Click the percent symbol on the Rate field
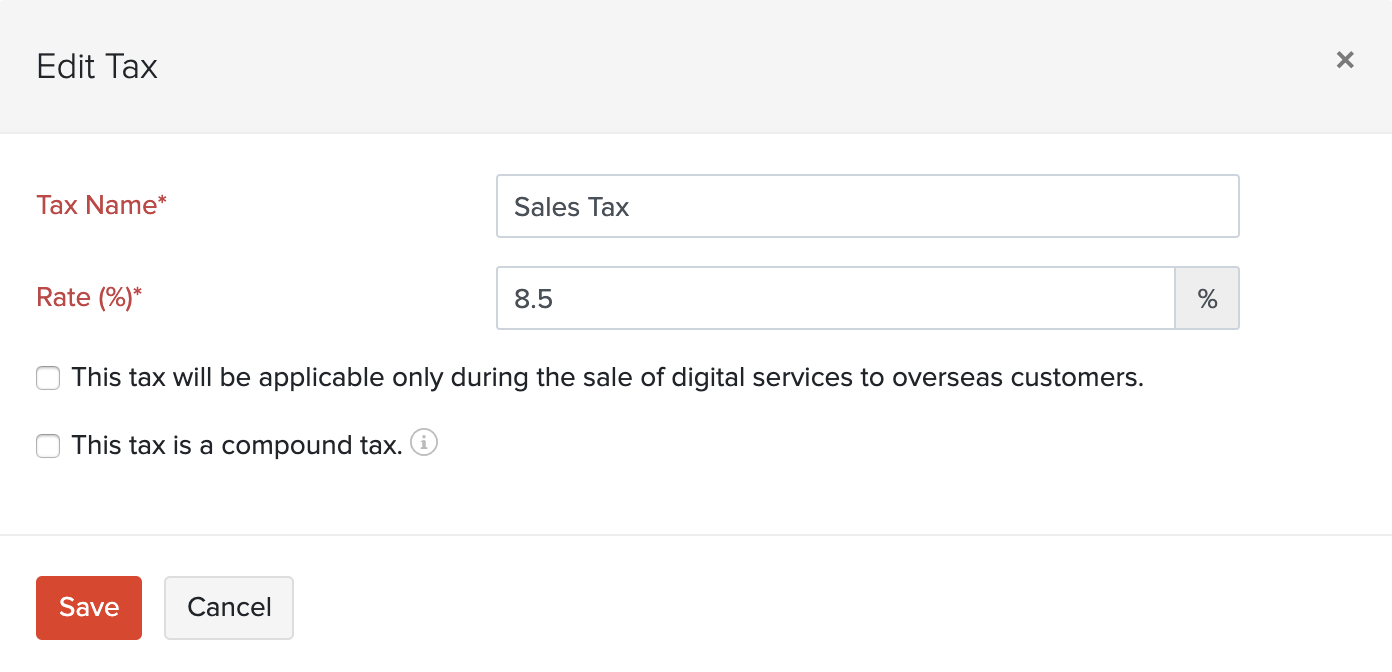Screen dimensions: 1392x672 click(1207, 297)
